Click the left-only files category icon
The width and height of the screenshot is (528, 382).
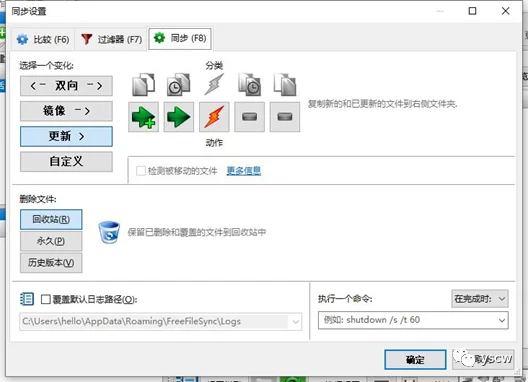coord(143,84)
